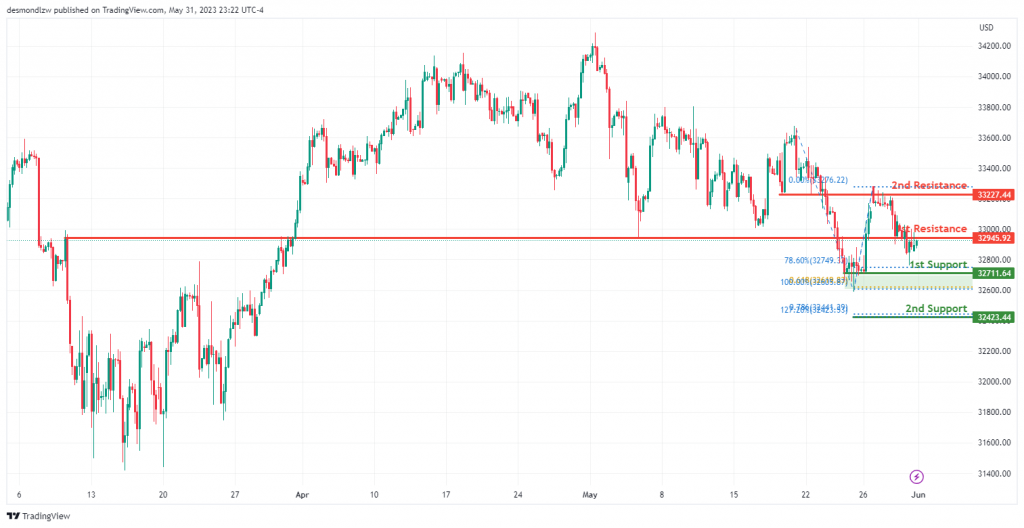1024x528 pixels.
Task: Select the 2nd Support text label
Action: pos(936,308)
